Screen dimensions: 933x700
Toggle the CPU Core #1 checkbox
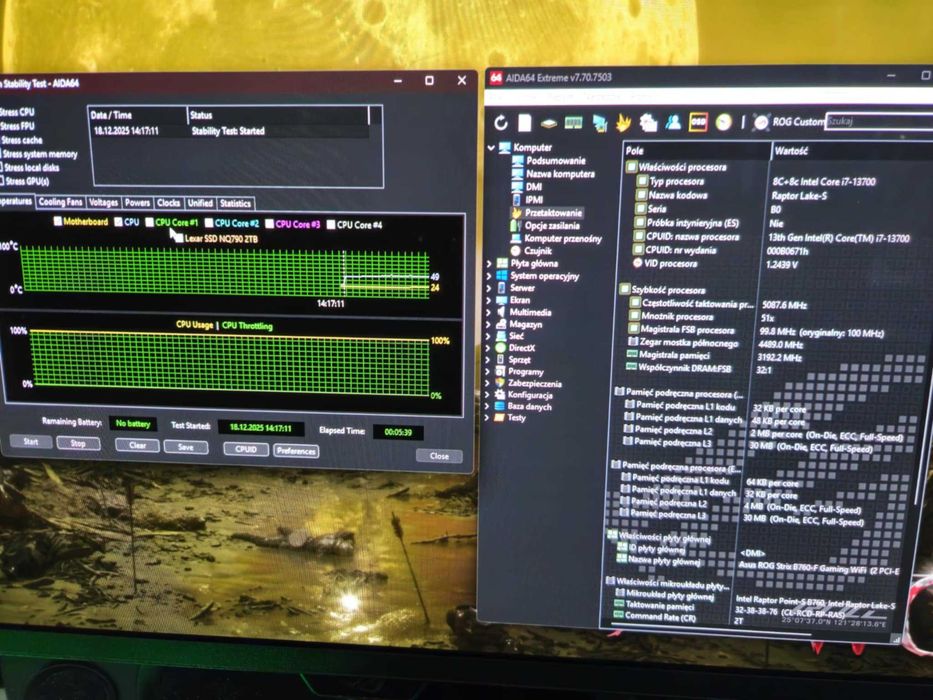(x=149, y=223)
